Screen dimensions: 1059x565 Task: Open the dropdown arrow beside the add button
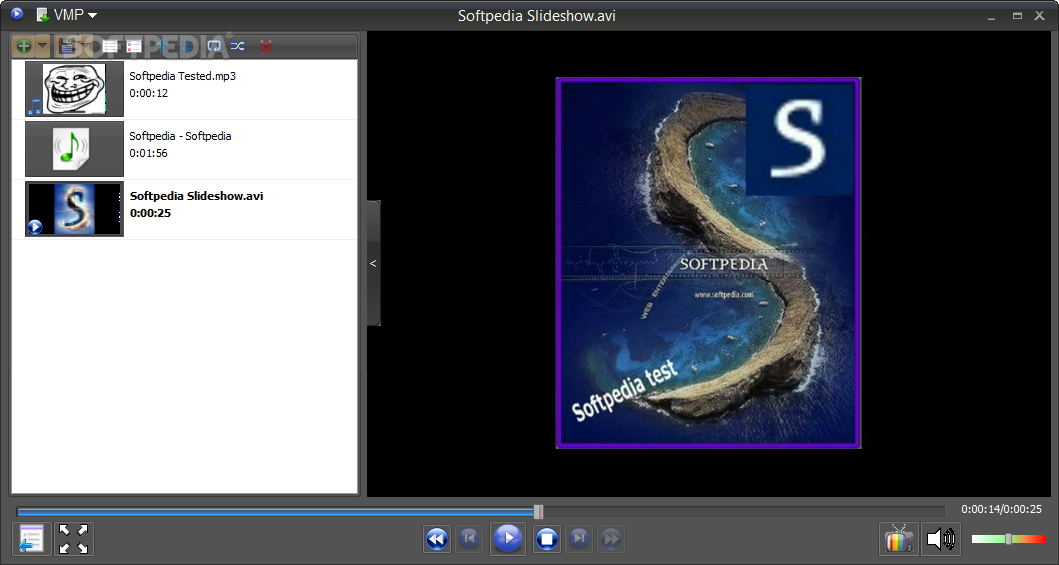click(x=43, y=47)
